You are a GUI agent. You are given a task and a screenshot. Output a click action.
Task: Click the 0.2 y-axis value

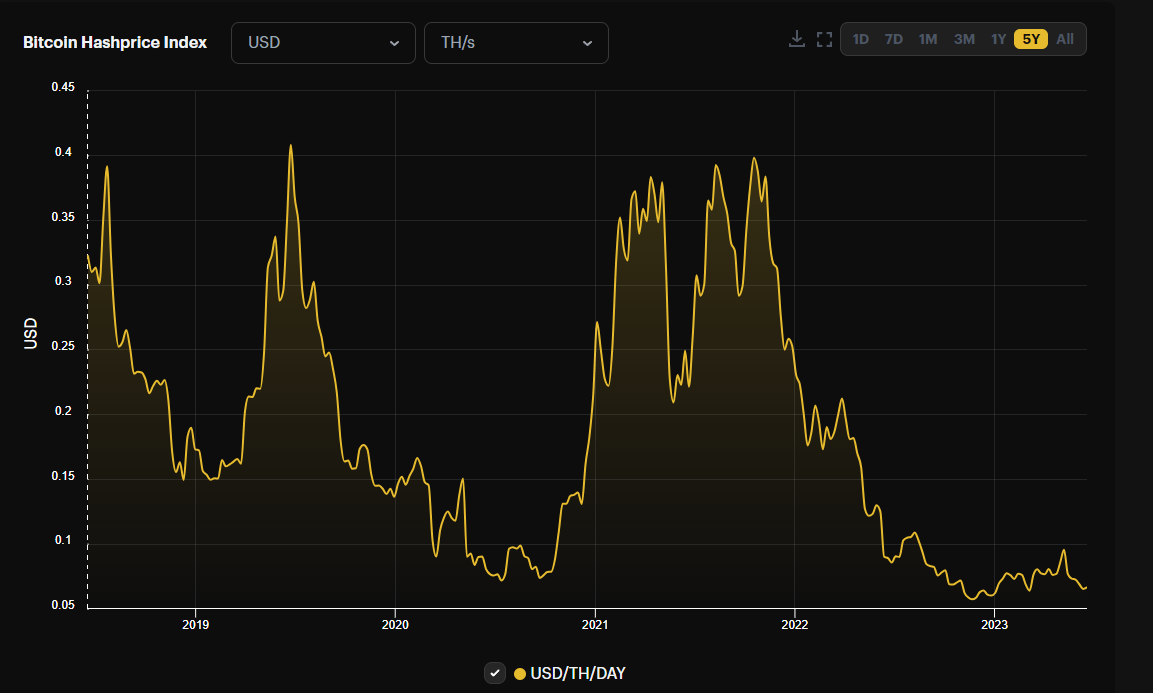[x=63, y=411]
